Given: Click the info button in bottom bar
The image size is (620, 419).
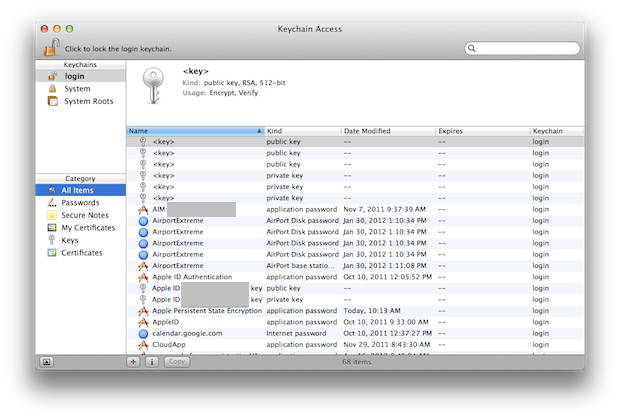Looking at the screenshot, I should click(152, 362).
